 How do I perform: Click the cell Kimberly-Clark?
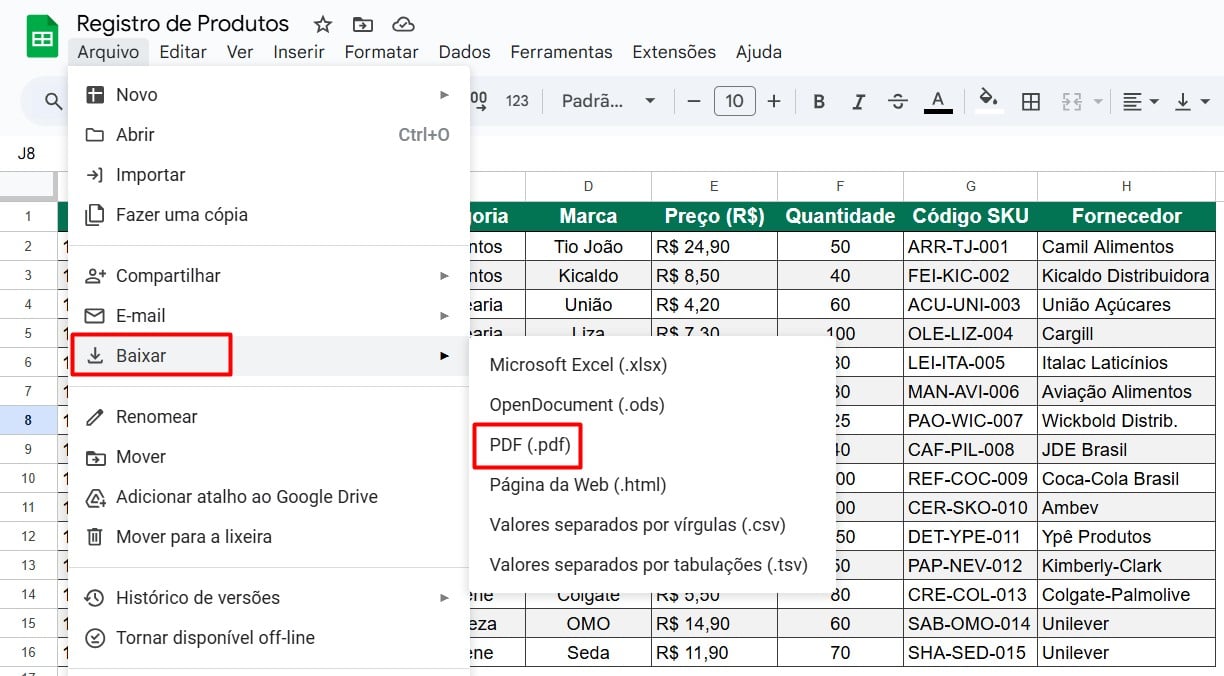[1127, 566]
